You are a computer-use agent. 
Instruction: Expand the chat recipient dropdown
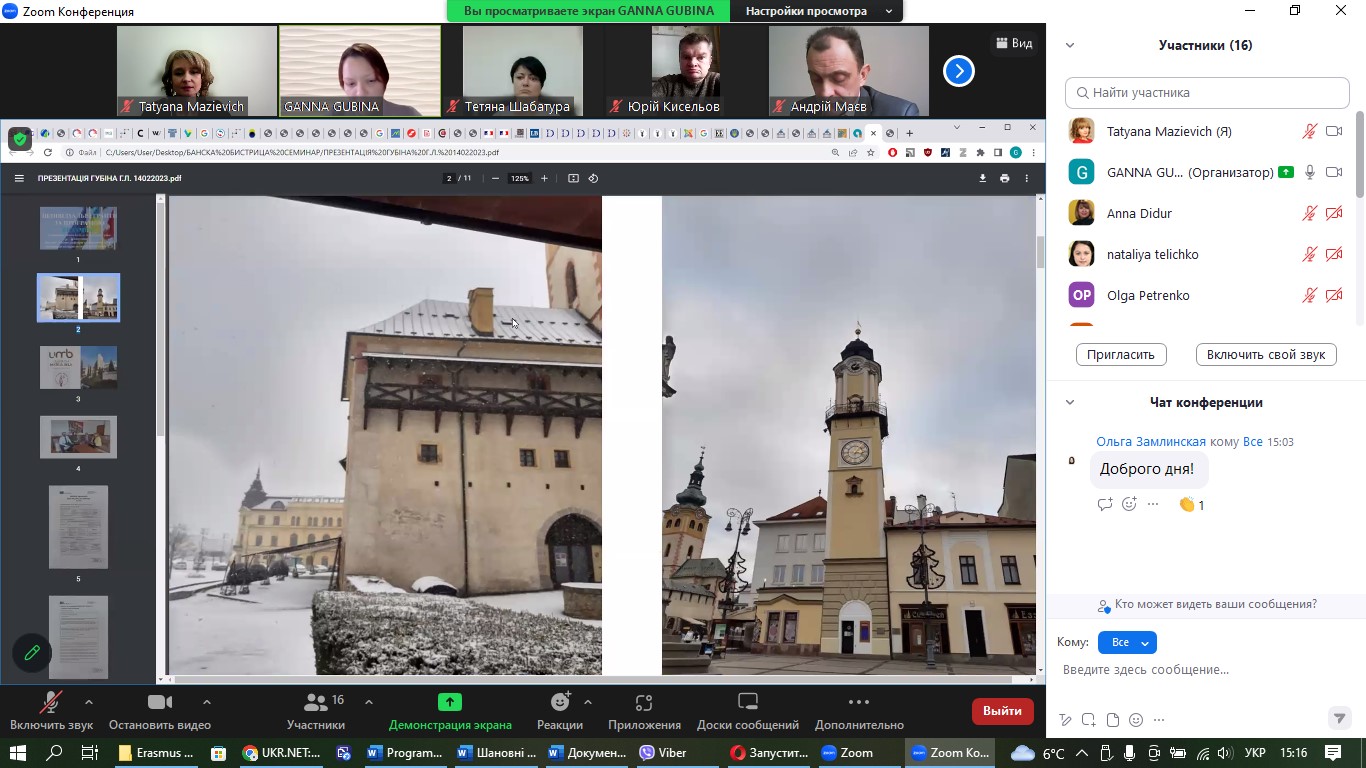coord(1127,643)
